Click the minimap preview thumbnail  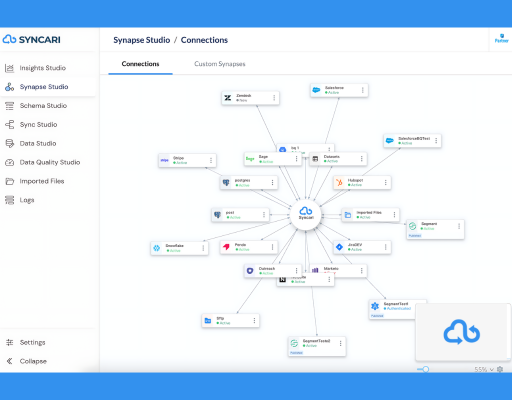[x=462, y=332]
